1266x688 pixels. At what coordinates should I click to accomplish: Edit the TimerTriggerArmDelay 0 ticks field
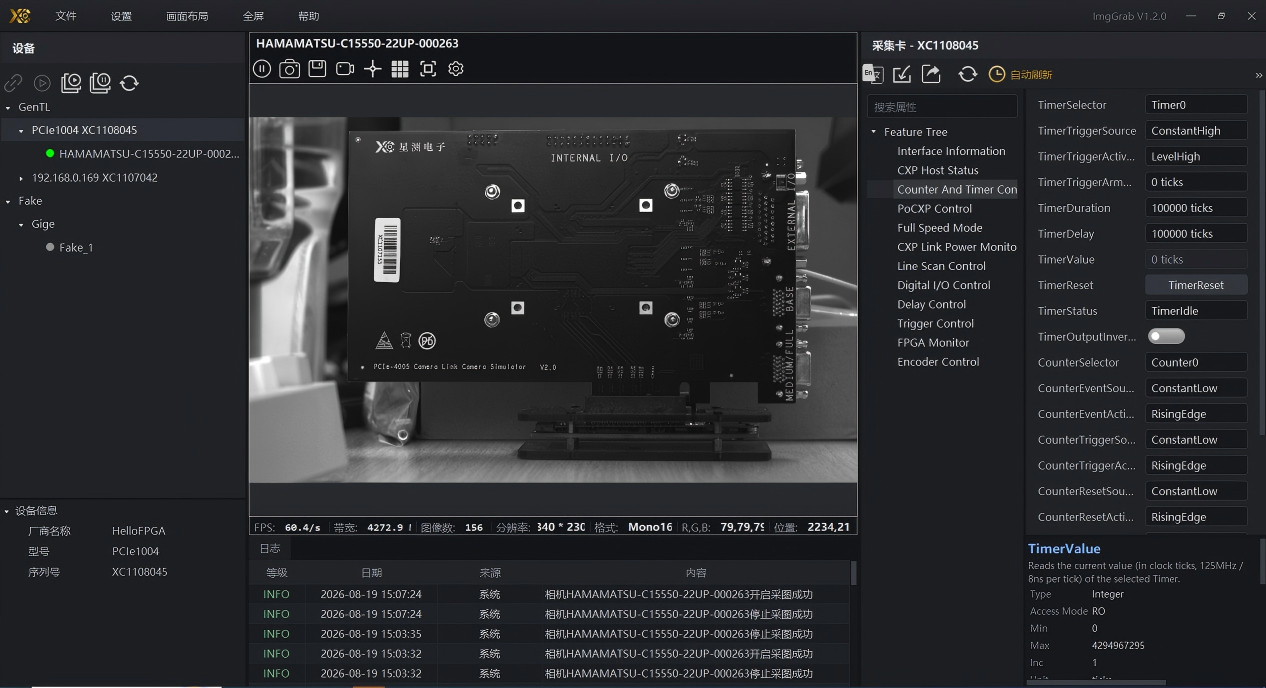click(1196, 183)
